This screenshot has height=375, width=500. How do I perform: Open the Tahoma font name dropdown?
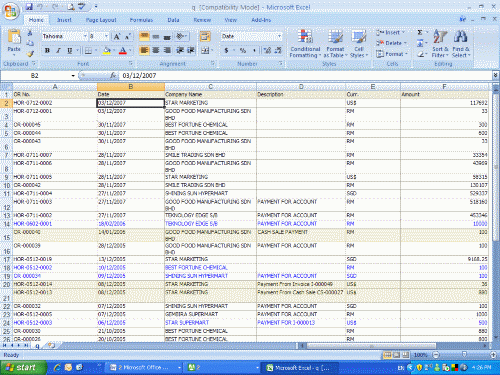(85, 36)
